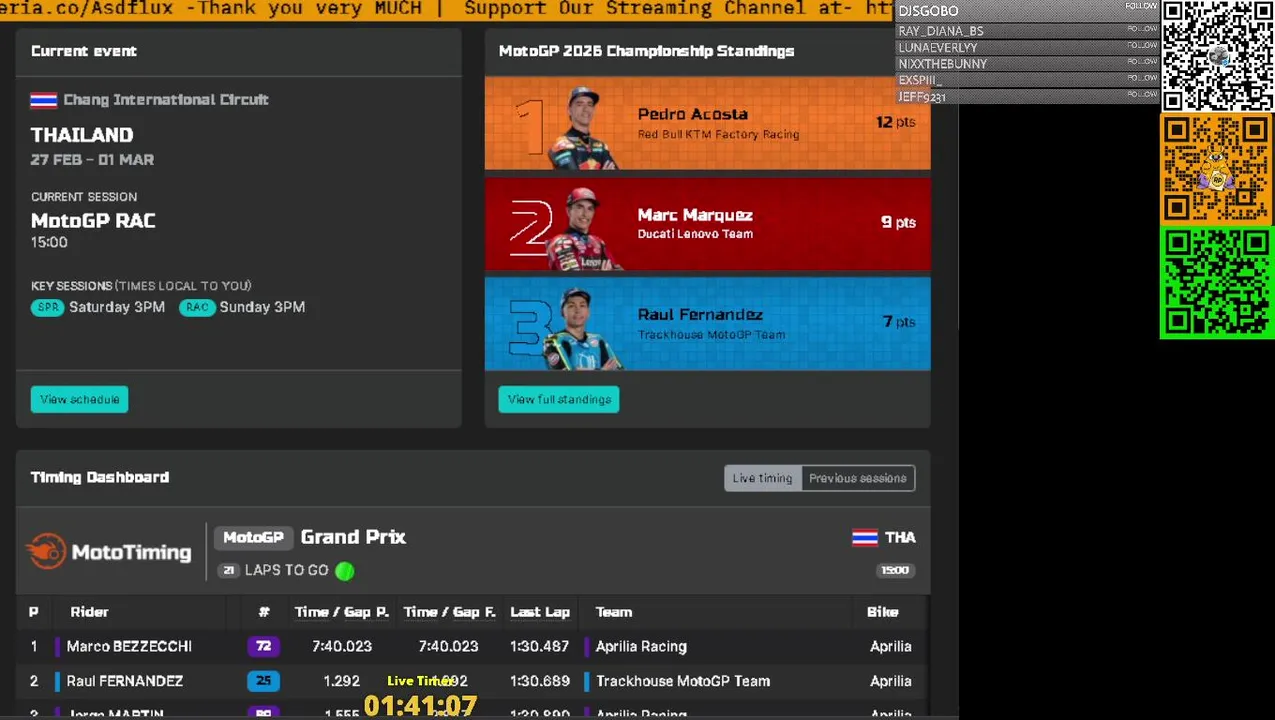
Task: Click the green track status indicator
Action: (x=345, y=571)
